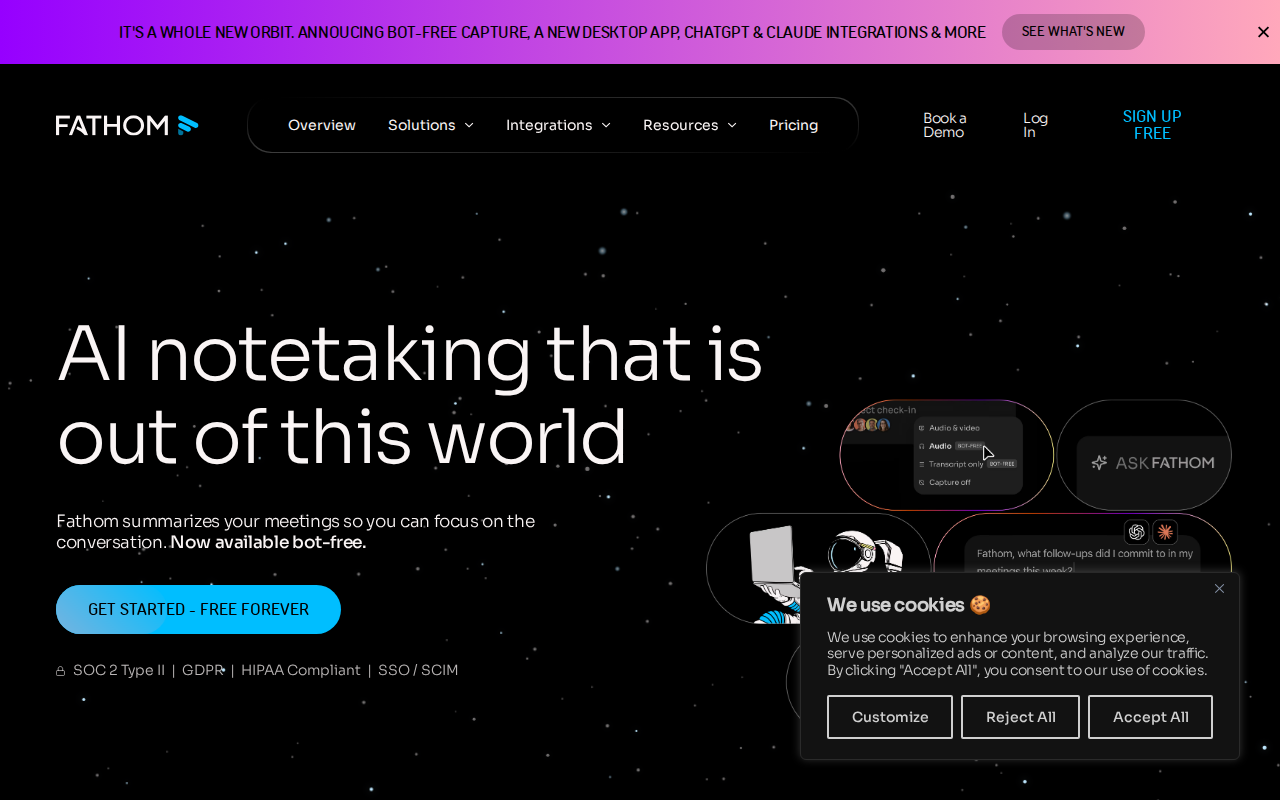
Task: Select the Transcript only capture option
Action: (966, 464)
